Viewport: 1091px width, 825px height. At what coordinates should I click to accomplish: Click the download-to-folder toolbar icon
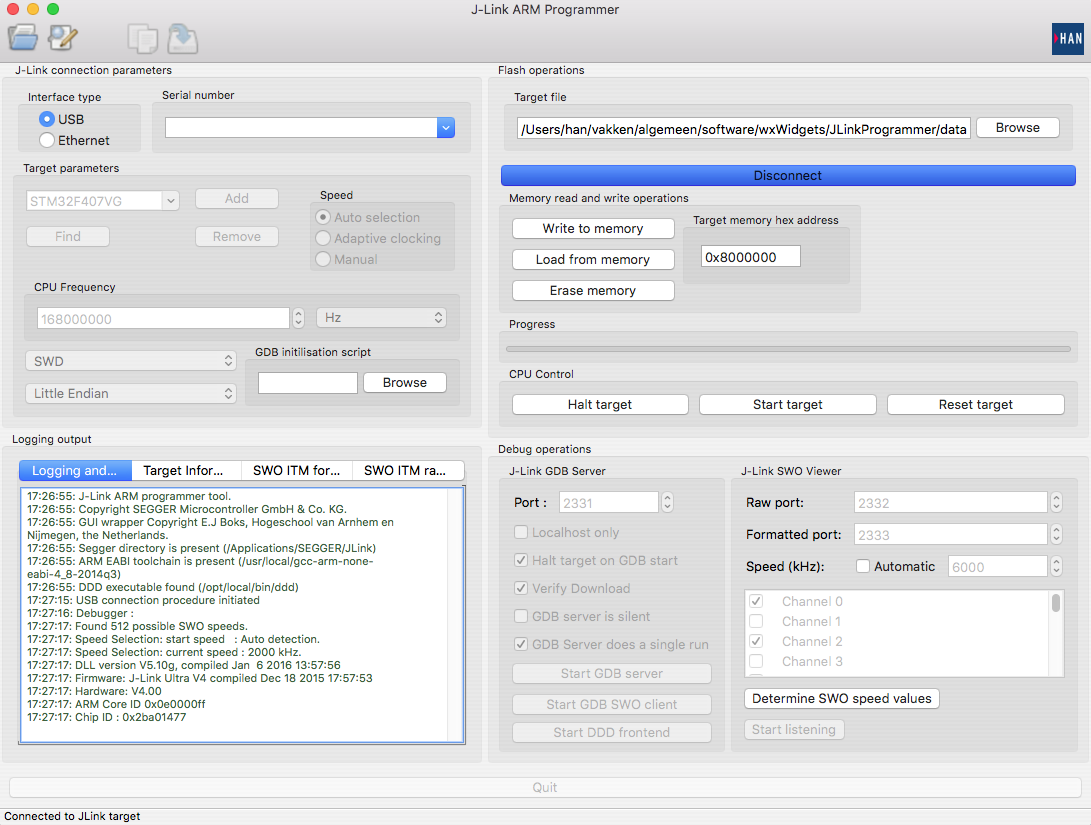pos(183,38)
